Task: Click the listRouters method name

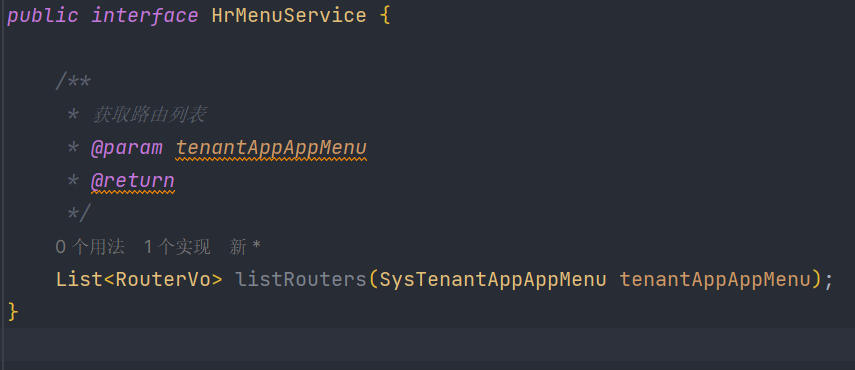Action: coord(301,280)
